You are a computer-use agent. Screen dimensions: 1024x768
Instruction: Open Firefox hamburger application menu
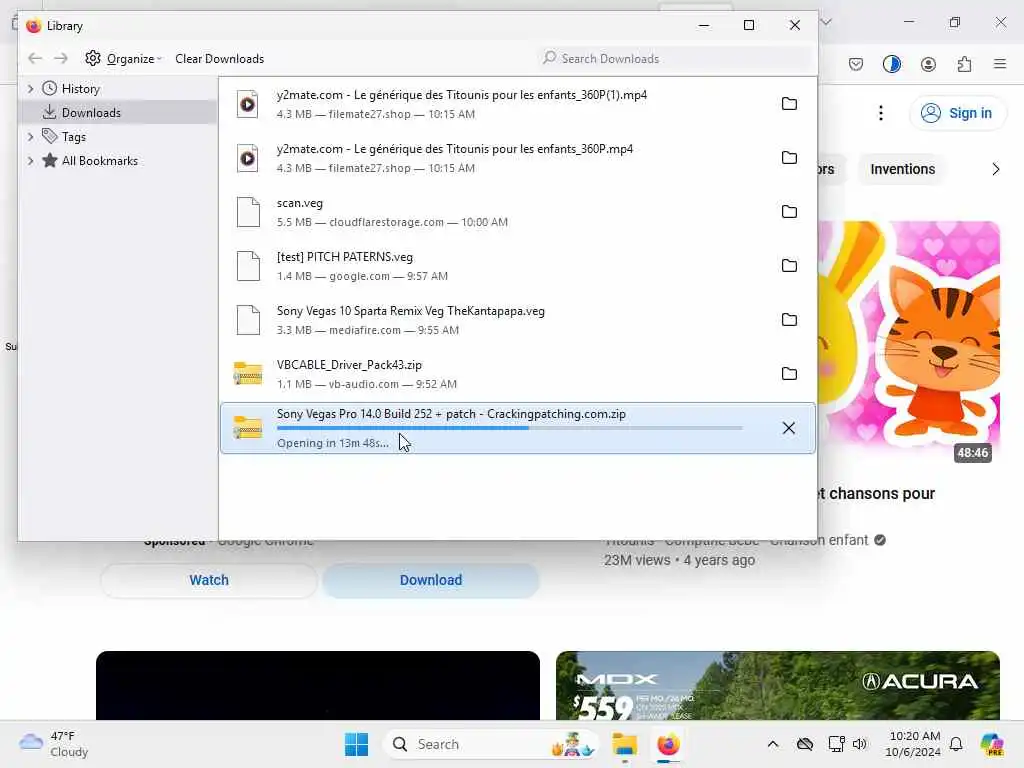click(1000, 64)
